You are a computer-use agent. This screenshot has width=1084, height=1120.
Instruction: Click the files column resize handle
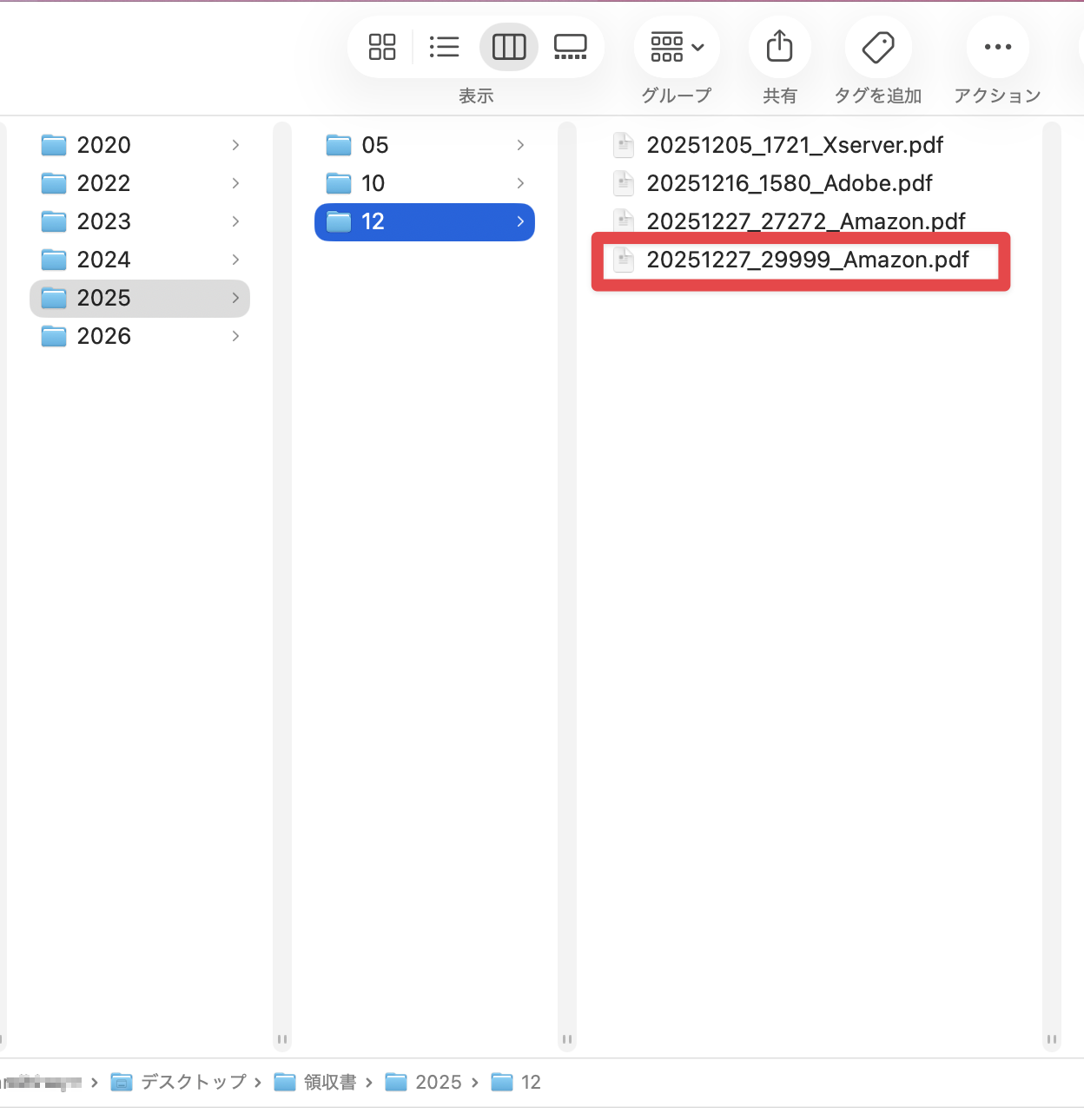pos(1052,1039)
